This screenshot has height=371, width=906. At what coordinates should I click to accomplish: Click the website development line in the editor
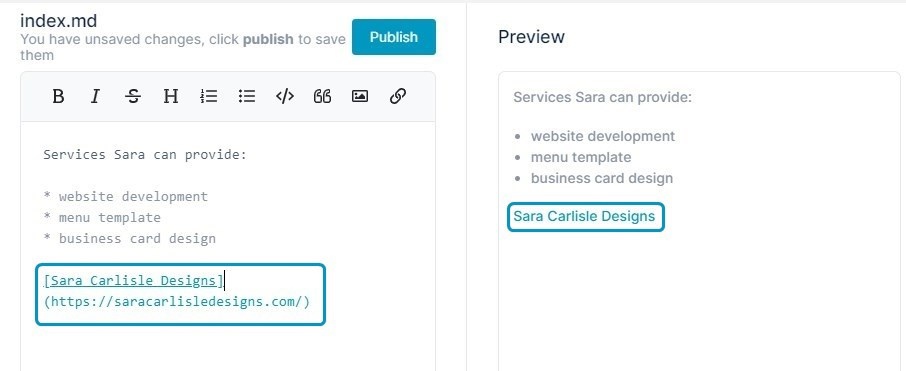point(126,196)
